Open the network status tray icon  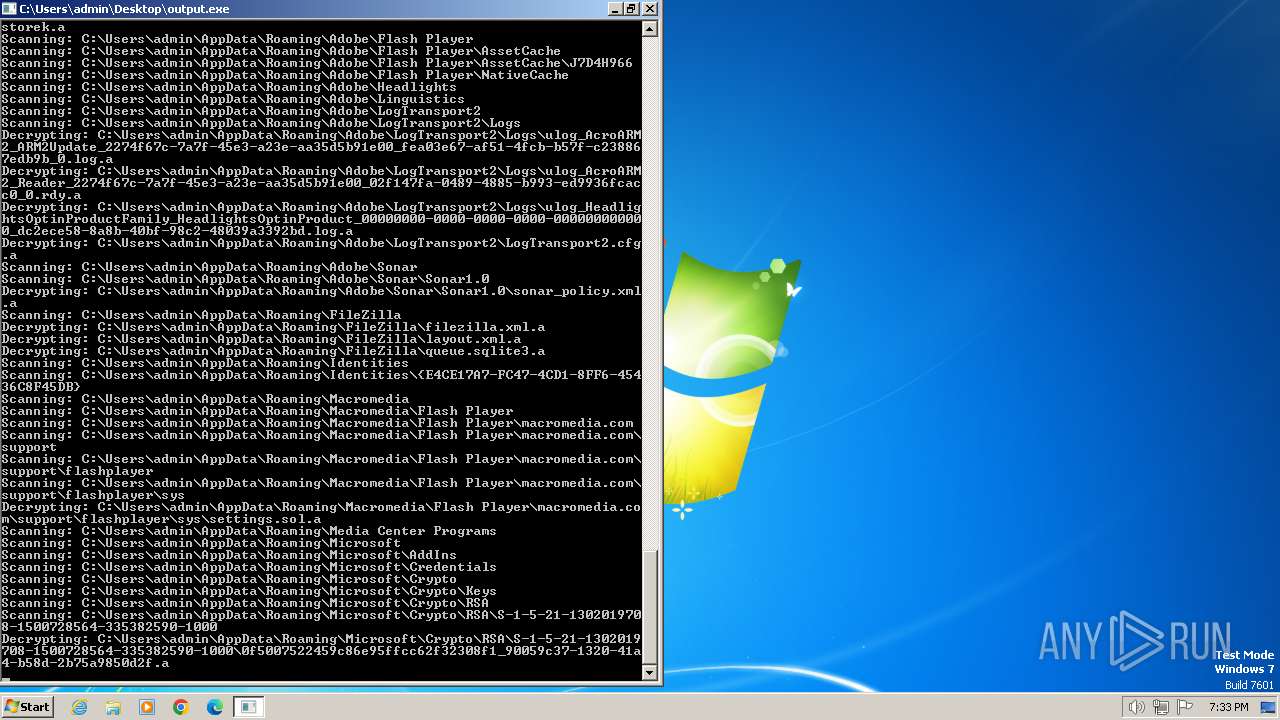pyautogui.click(x=1161, y=707)
